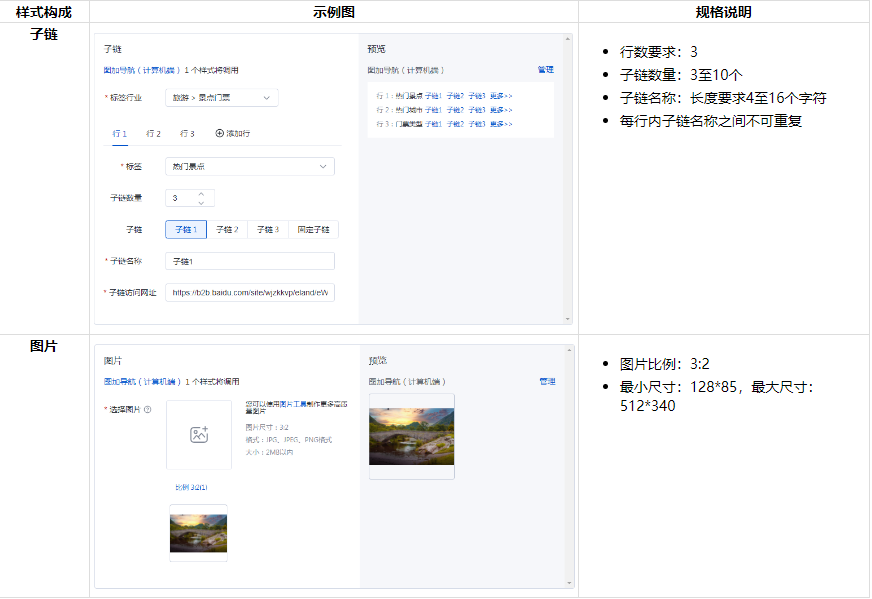Select the highlighted 子链1 option

pos(187,229)
